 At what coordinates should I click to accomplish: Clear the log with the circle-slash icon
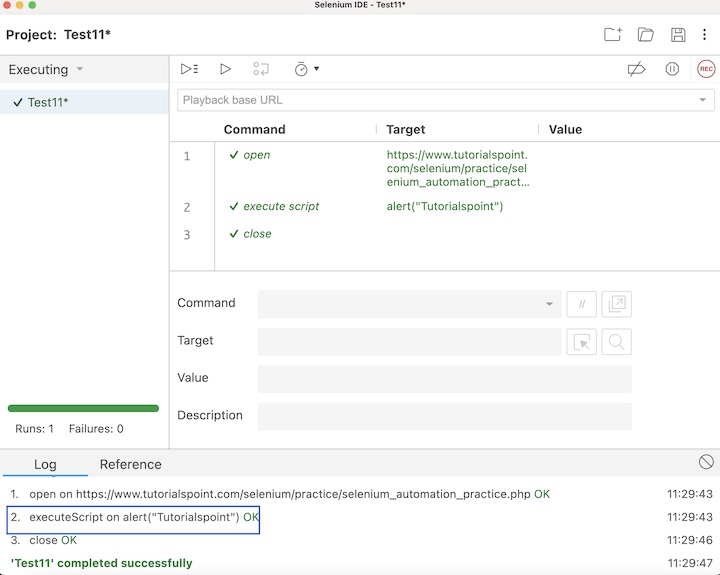[x=706, y=462]
